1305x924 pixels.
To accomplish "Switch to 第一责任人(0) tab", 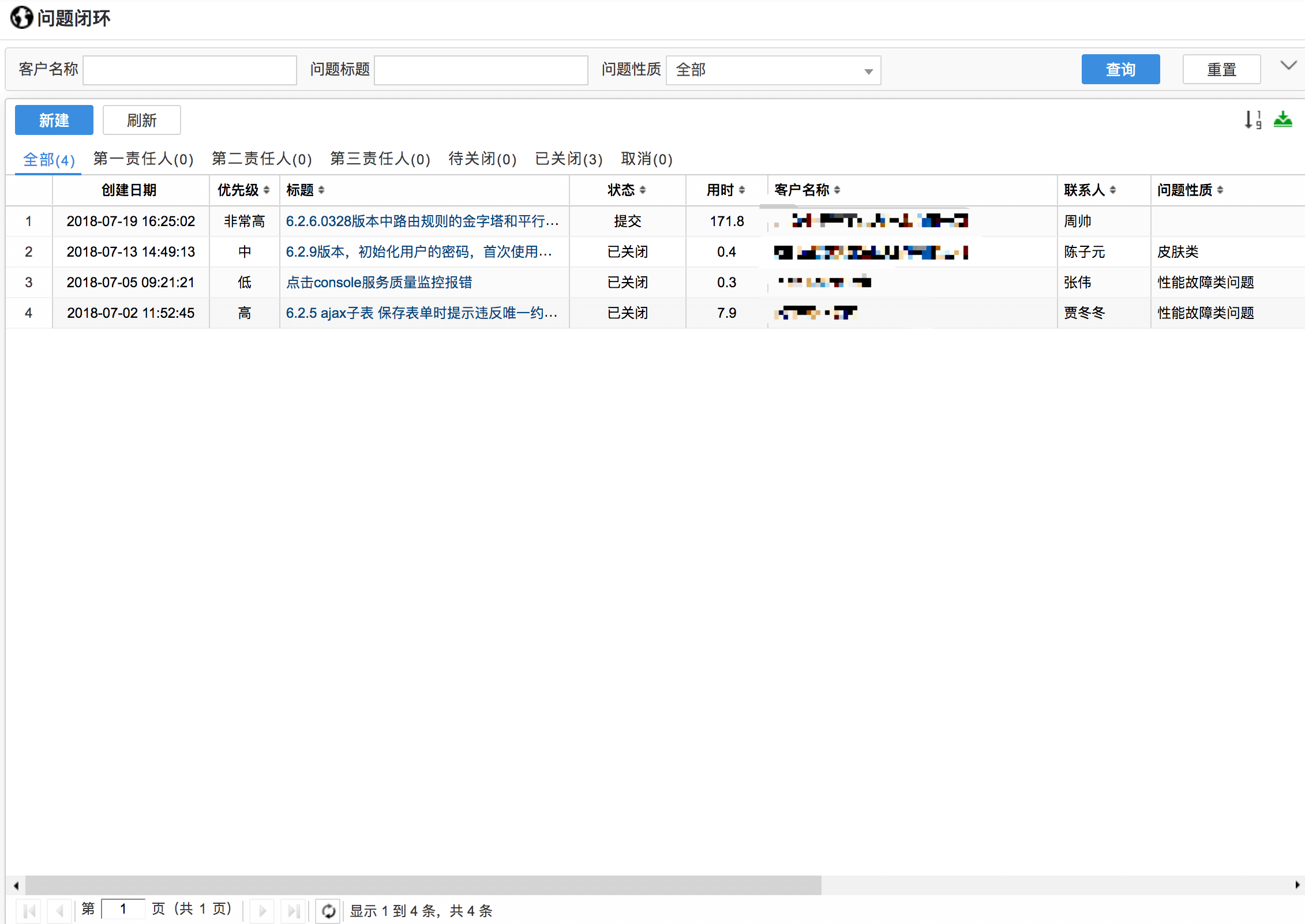I will click(x=143, y=159).
